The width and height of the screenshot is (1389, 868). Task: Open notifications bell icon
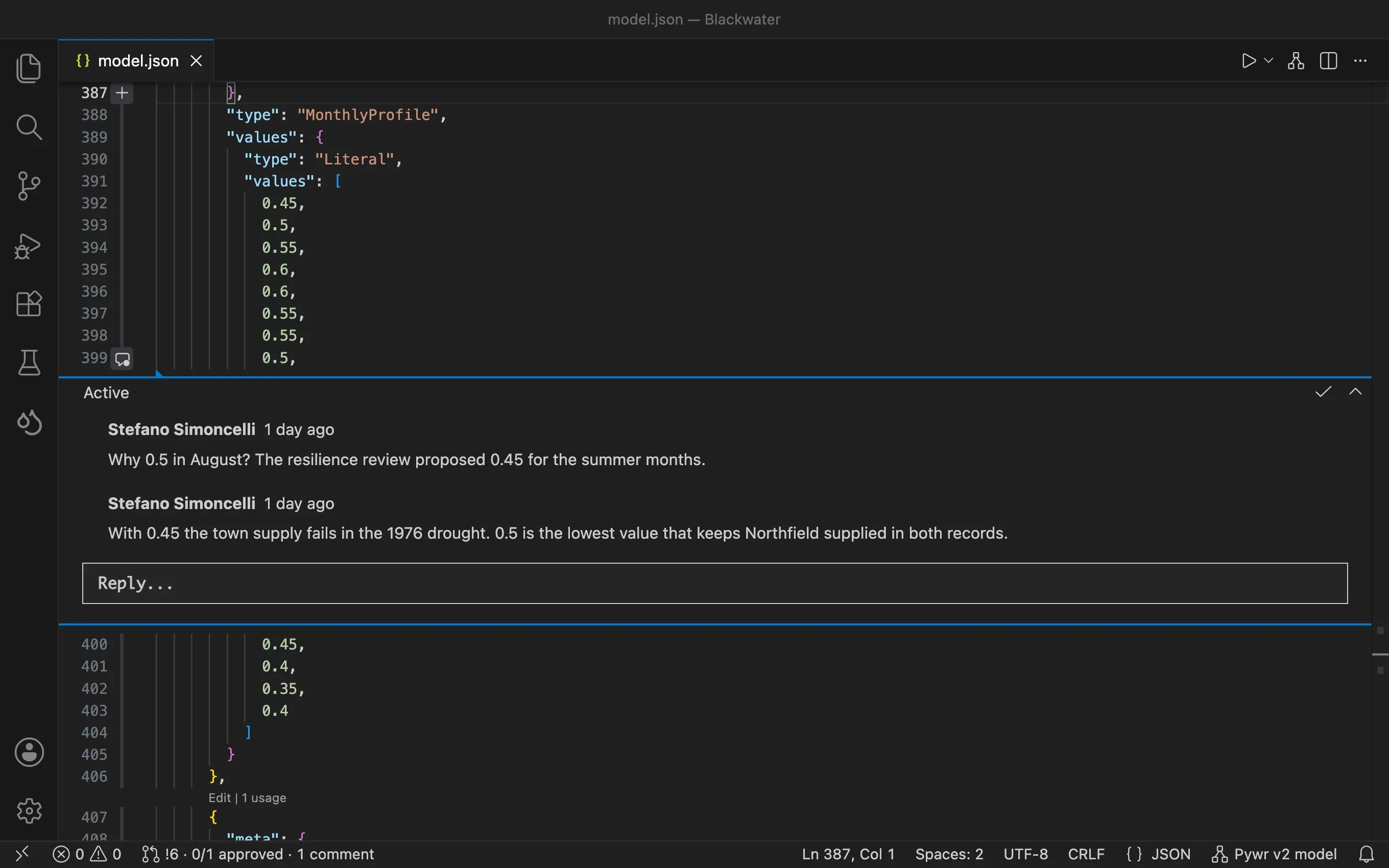point(1367,854)
